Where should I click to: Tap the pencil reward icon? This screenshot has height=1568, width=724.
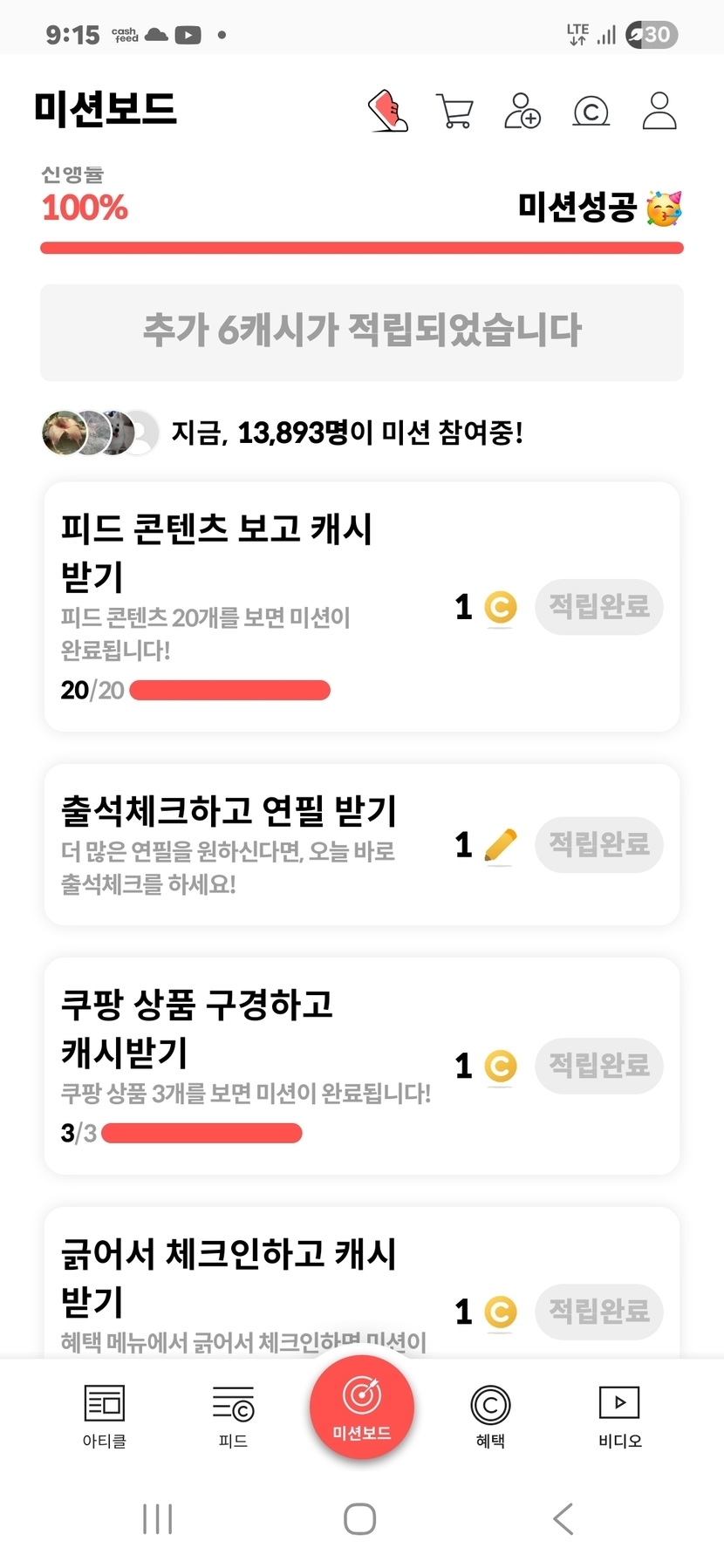[x=500, y=845]
